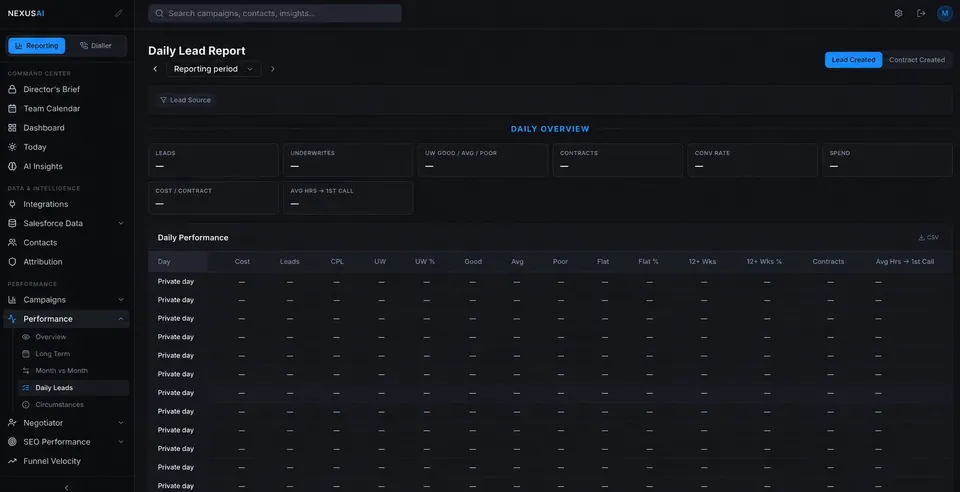Screen dimensions: 960x492
Task: Expand the Campaigns chevron
Action: [121, 300]
